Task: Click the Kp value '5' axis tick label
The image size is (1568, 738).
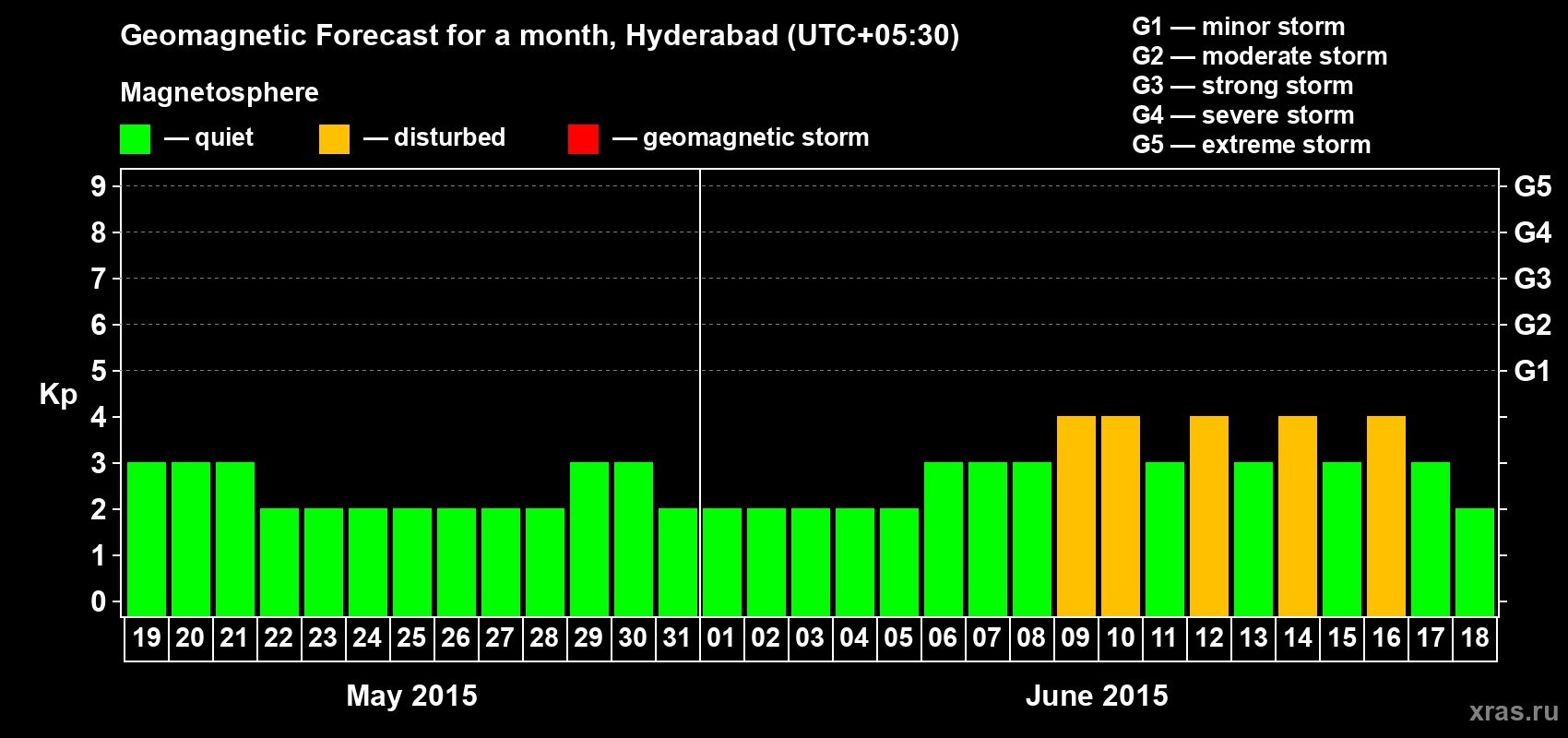Action: 99,371
